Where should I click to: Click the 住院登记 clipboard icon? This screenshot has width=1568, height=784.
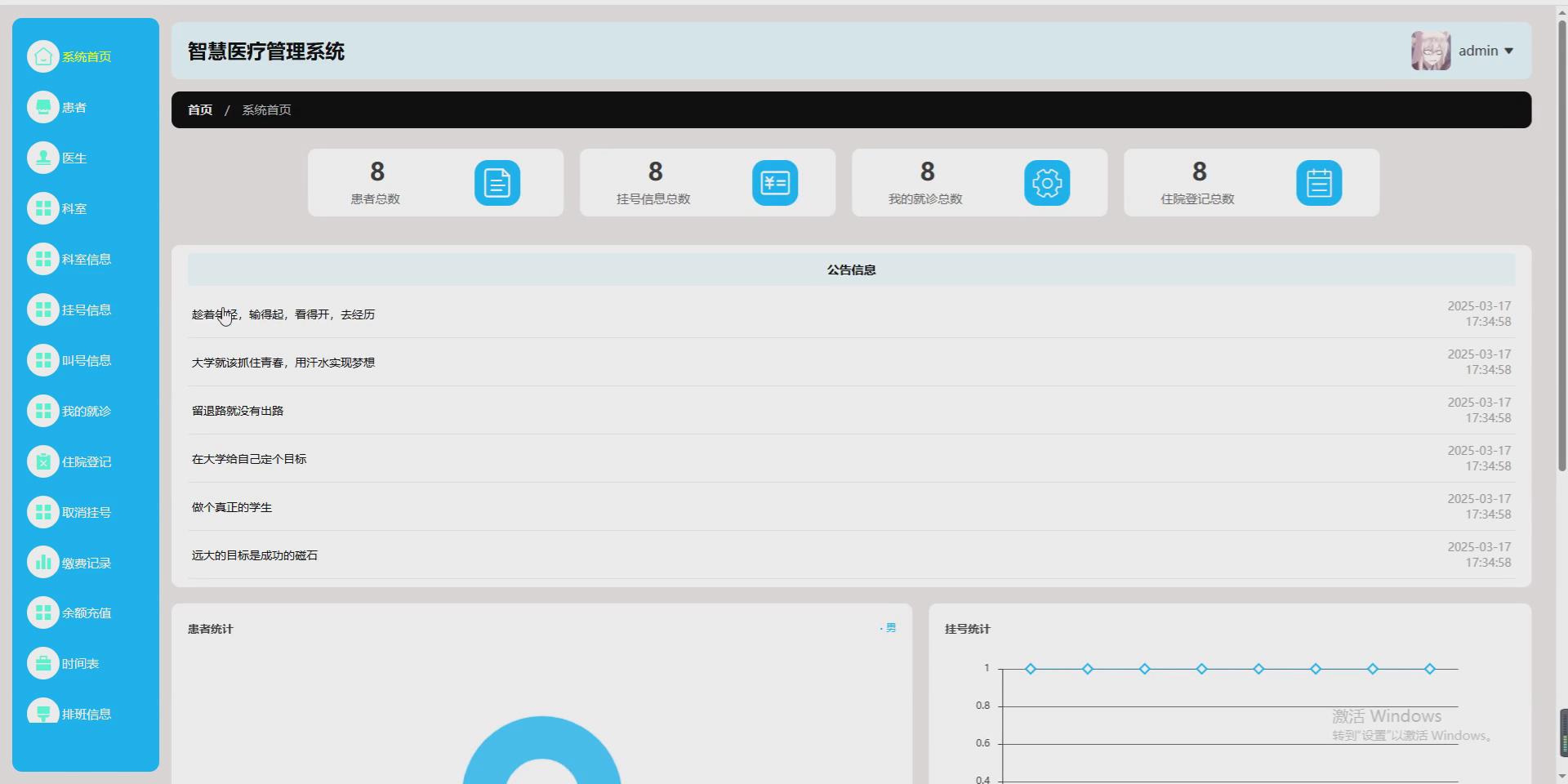coord(43,461)
